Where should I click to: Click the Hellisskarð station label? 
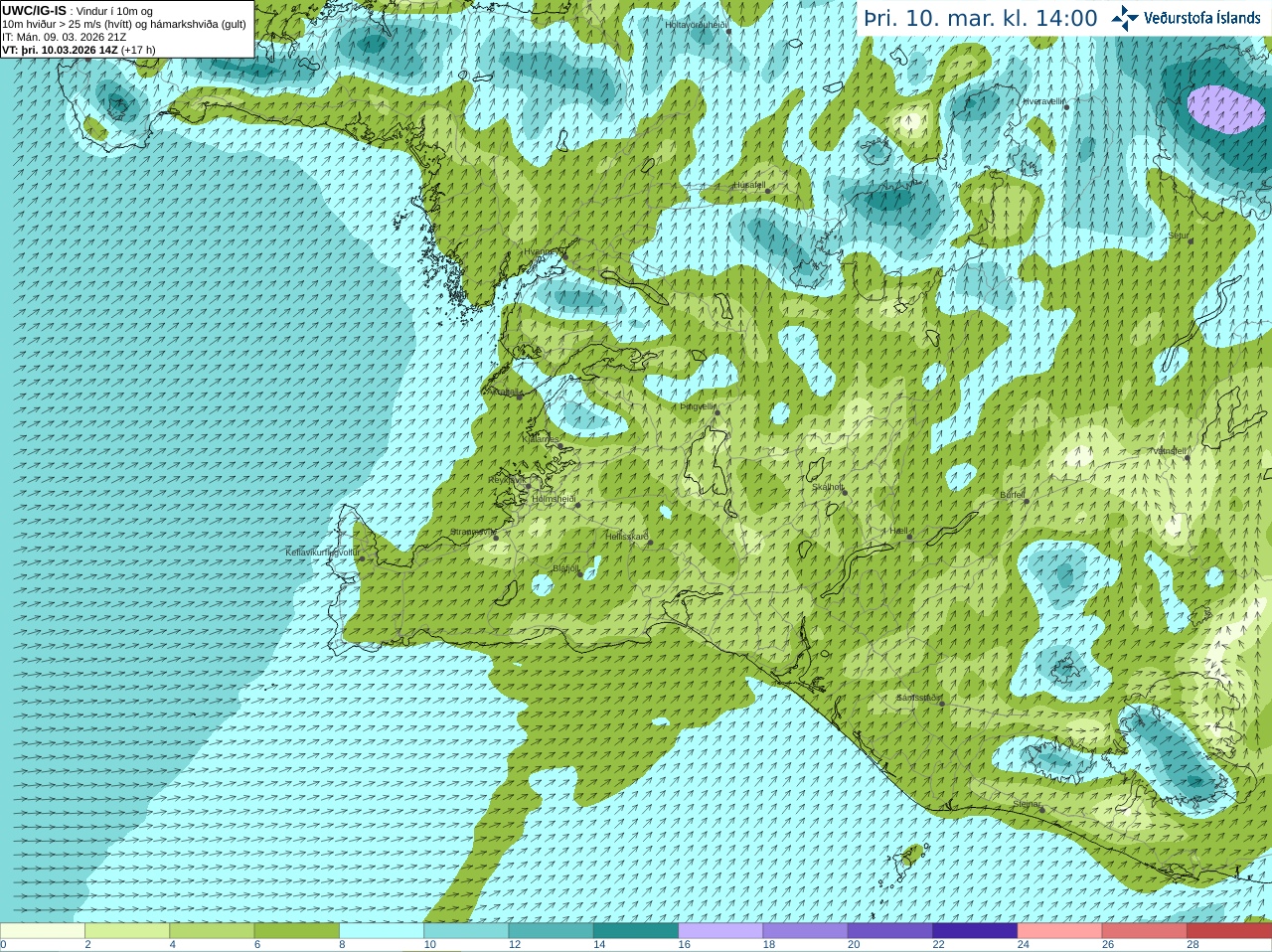[x=627, y=537]
